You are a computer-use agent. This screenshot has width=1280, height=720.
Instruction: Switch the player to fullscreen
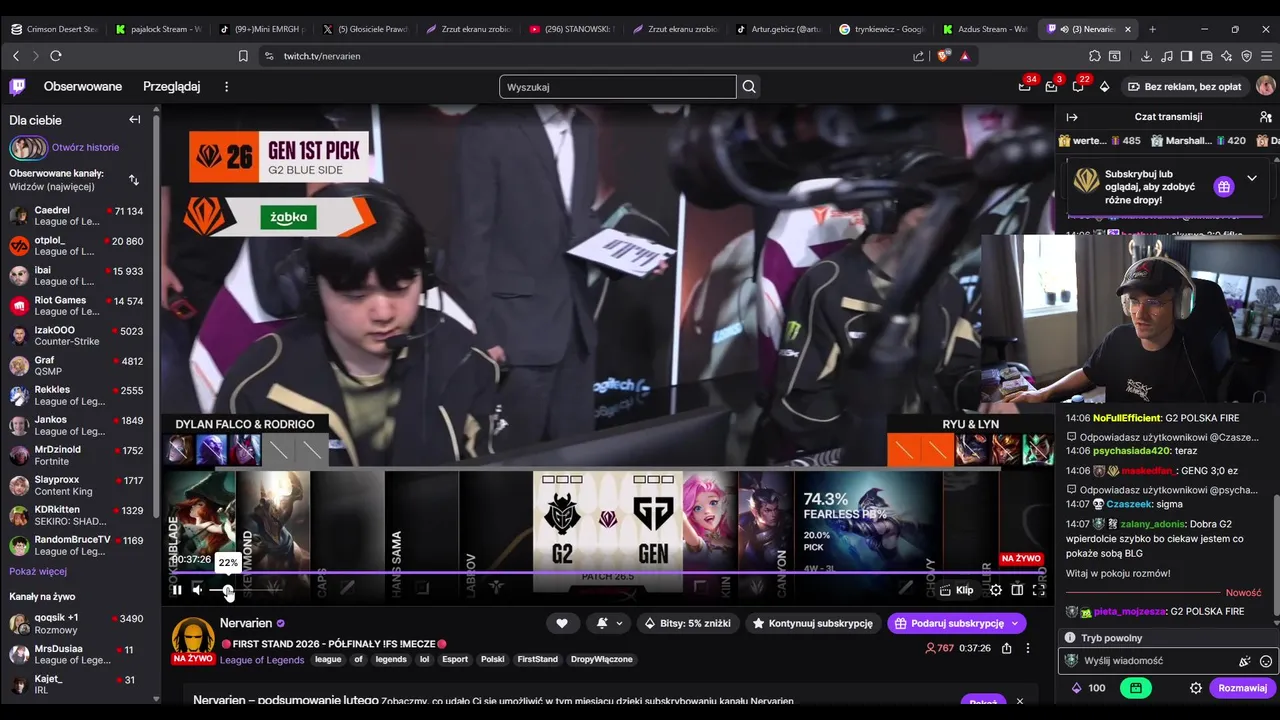coord(1039,590)
